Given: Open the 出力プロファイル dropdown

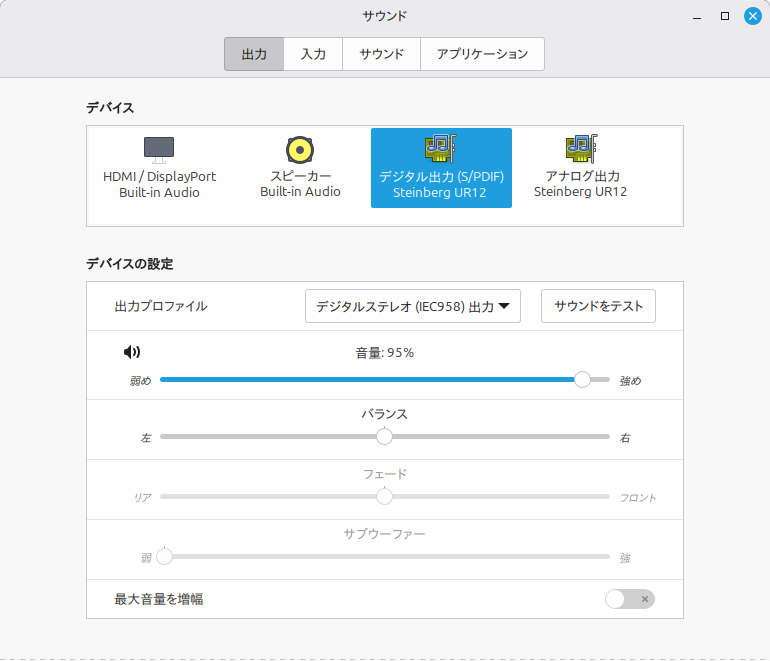Looking at the screenshot, I should pos(412,307).
